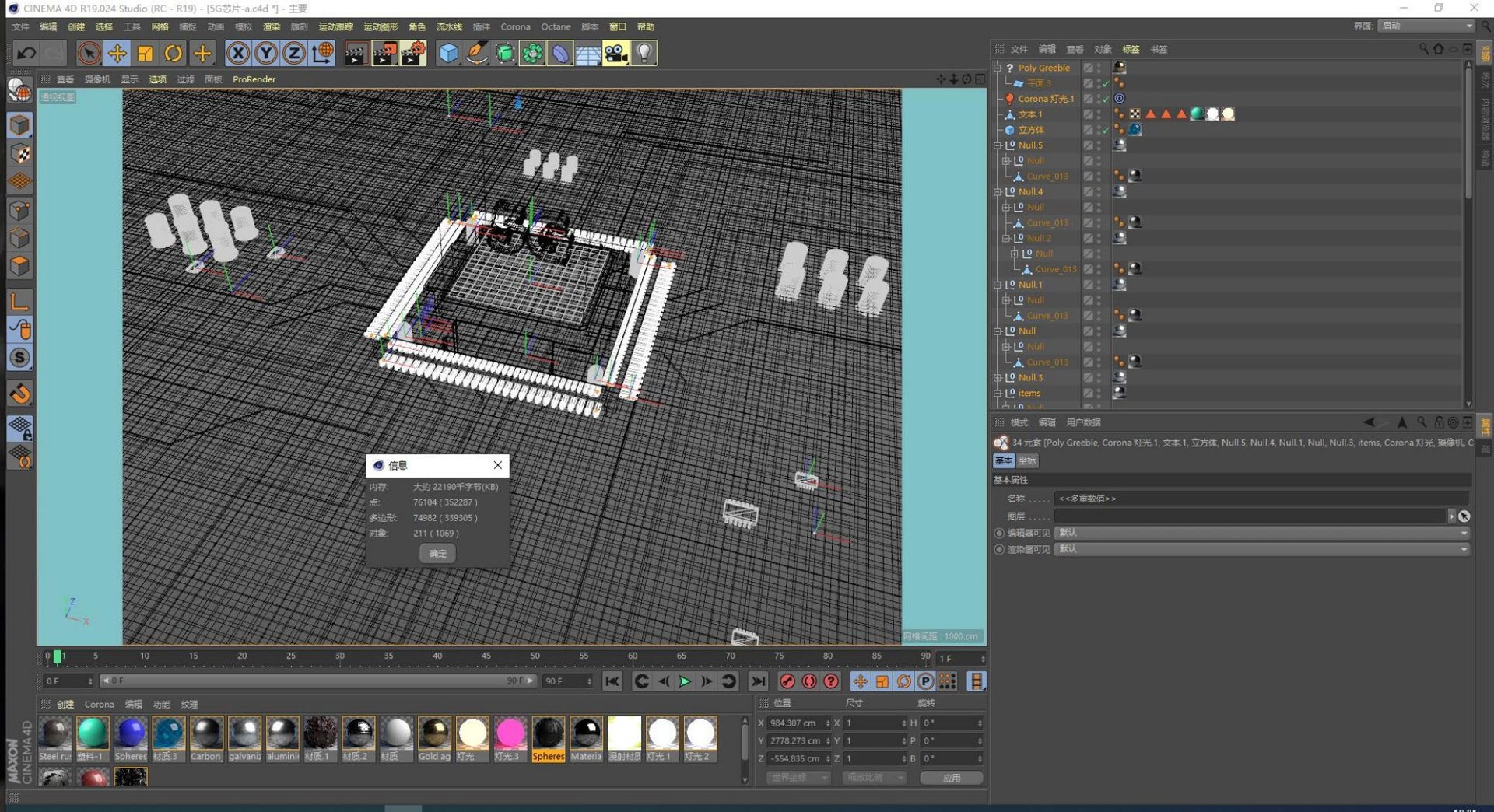Add a floor environment object
Screen dimensions: 1494x812
[x=588, y=53]
